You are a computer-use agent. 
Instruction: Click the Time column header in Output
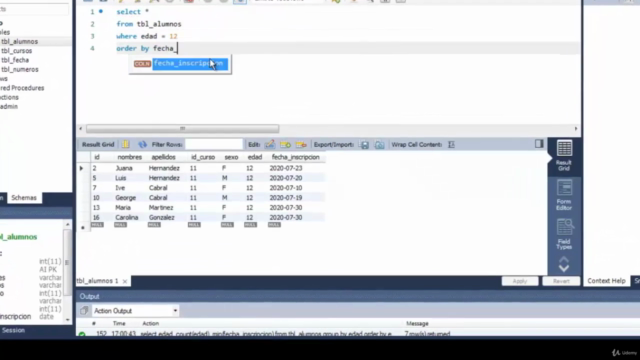tap(119, 324)
